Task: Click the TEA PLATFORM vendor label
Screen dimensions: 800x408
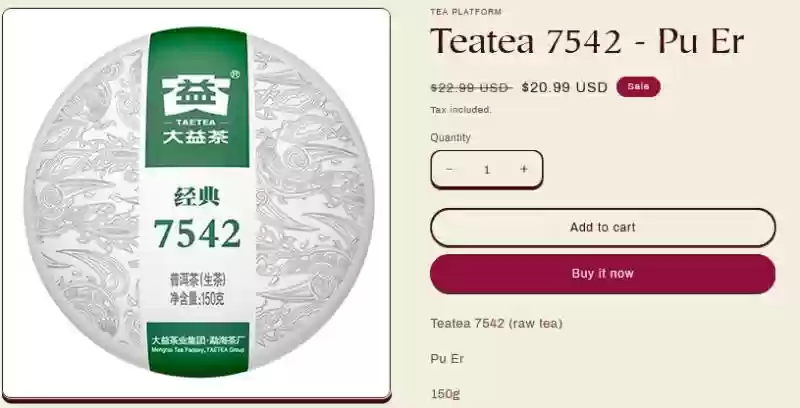Action: coord(466,12)
